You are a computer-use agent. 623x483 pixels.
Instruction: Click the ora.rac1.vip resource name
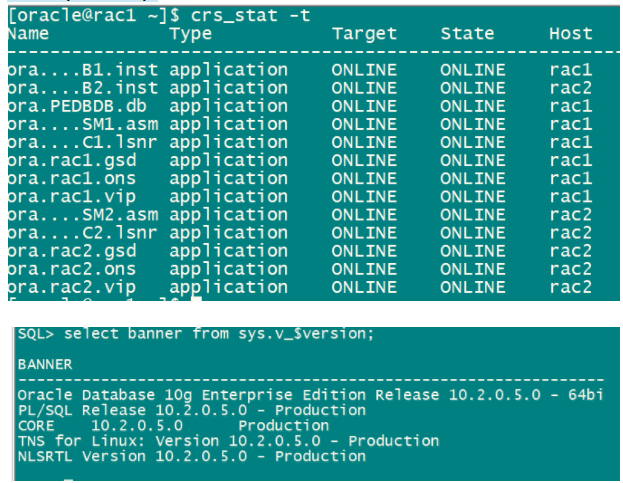point(72,197)
